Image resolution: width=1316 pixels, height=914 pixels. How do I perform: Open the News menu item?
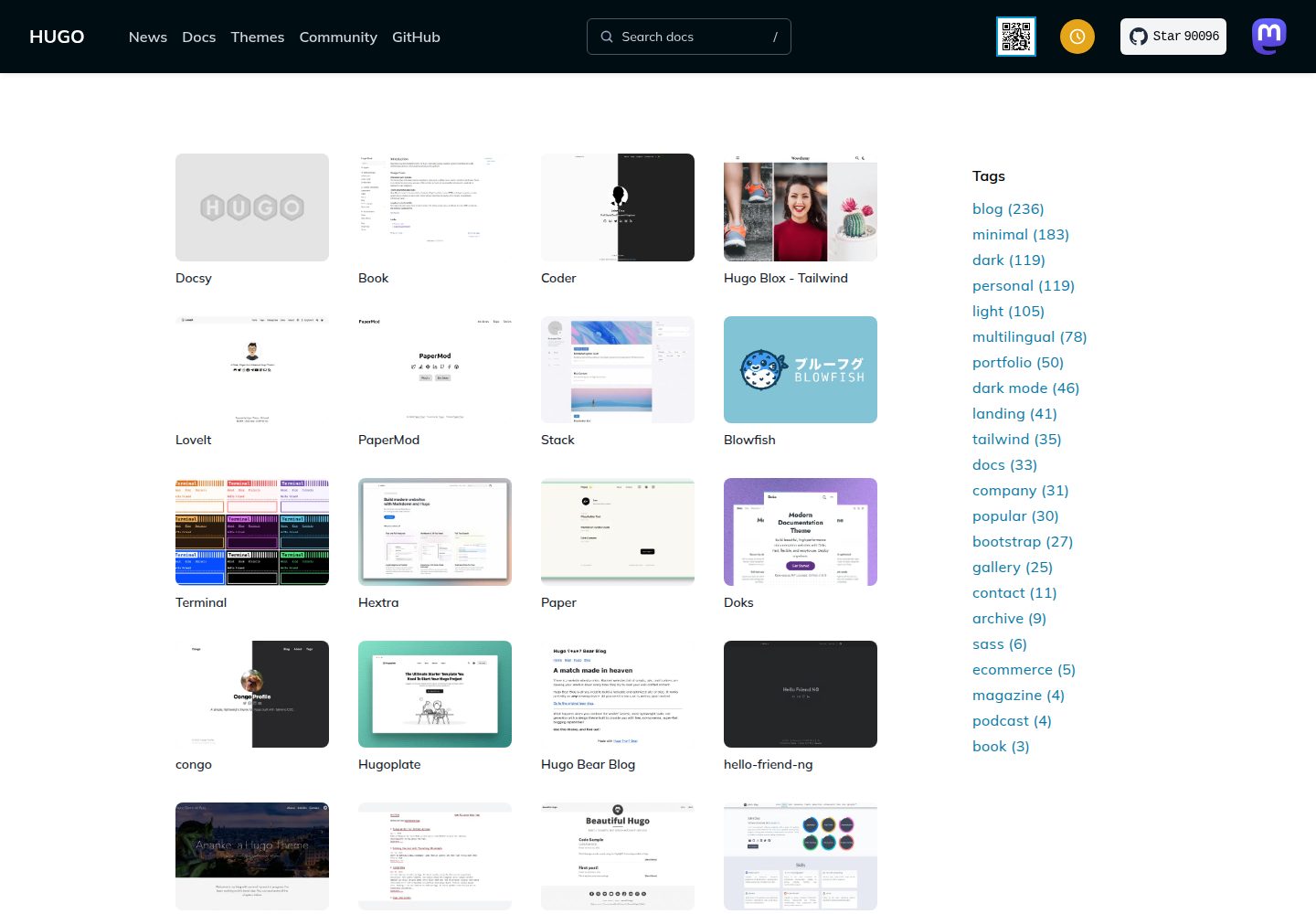click(x=148, y=37)
